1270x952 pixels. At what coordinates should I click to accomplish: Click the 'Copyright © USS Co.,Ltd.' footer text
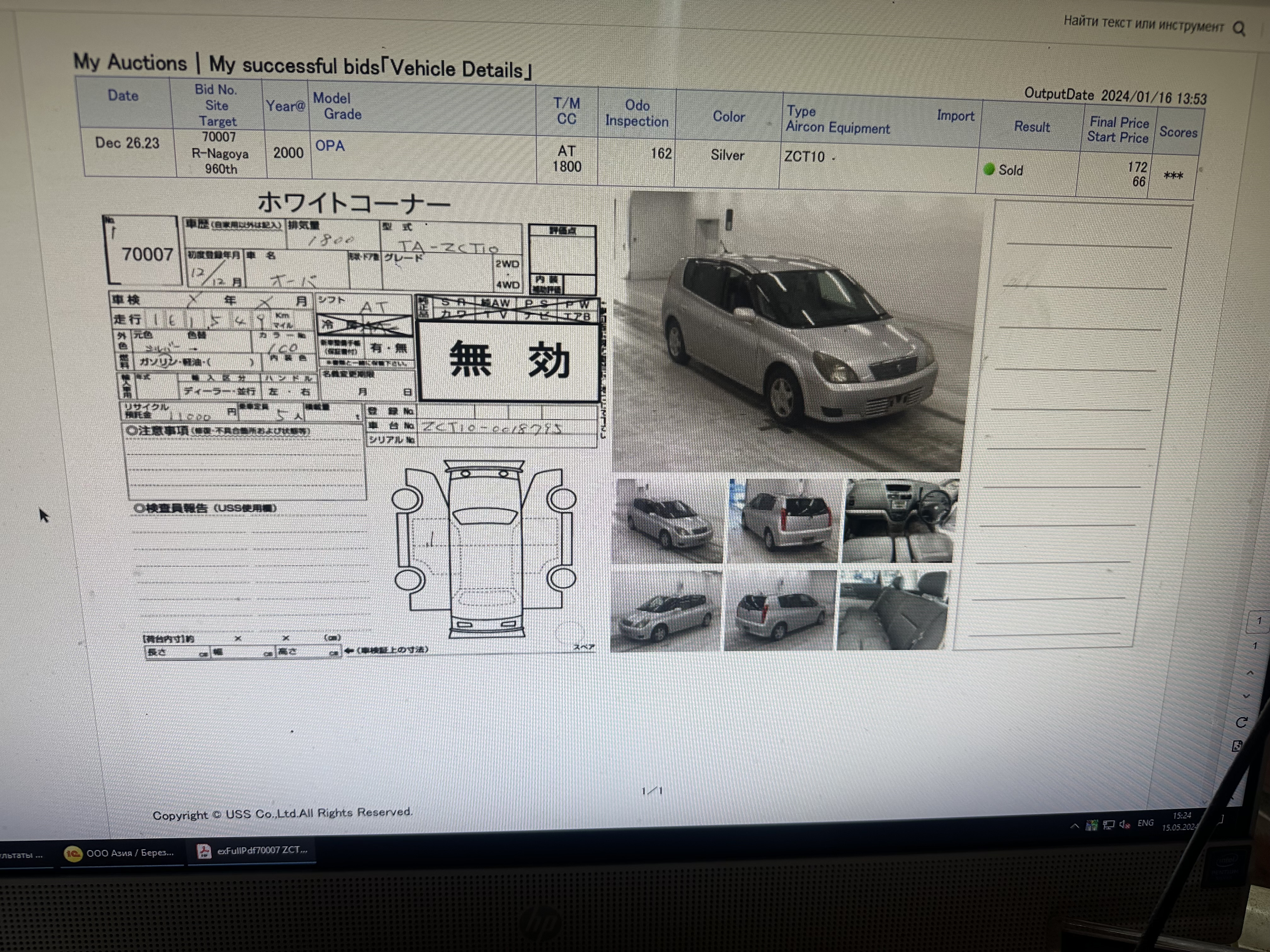click(x=283, y=814)
